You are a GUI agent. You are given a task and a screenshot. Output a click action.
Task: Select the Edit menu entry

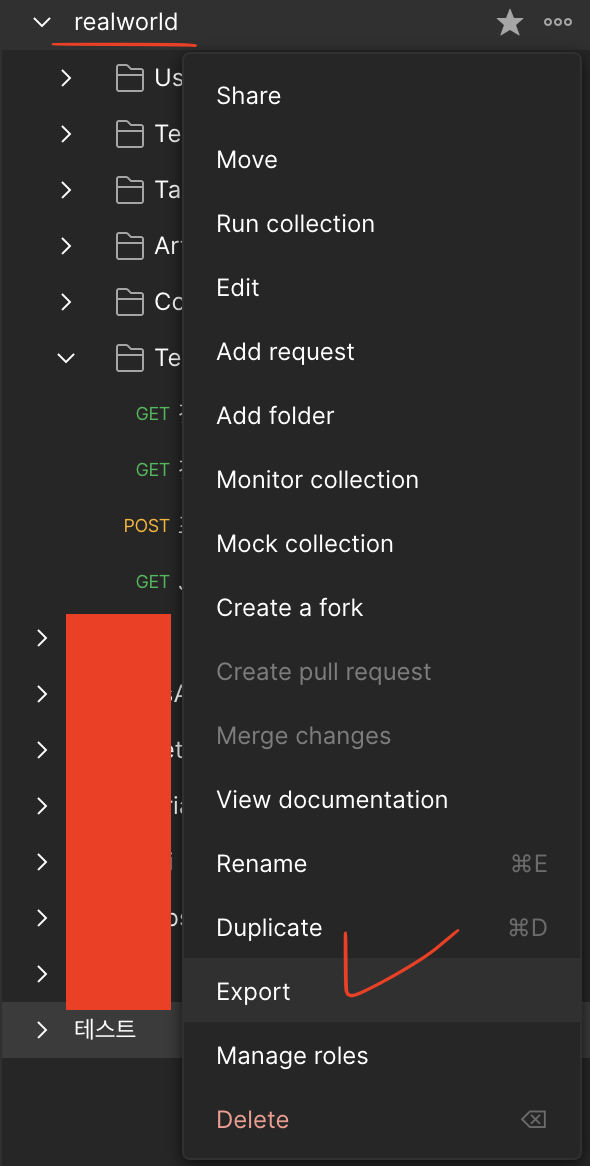pos(382,288)
